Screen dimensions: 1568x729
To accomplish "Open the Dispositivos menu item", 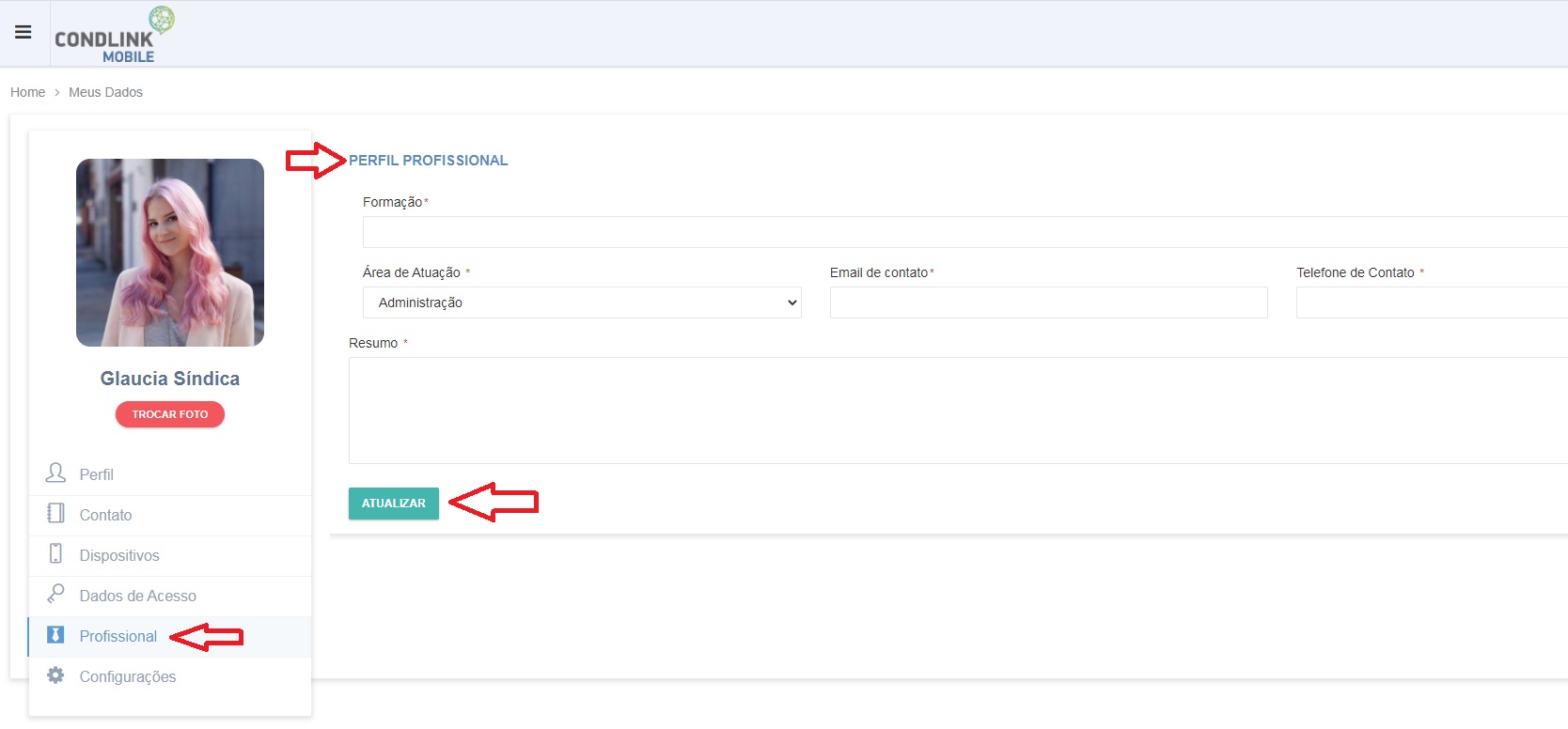I will tap(170, 555).
